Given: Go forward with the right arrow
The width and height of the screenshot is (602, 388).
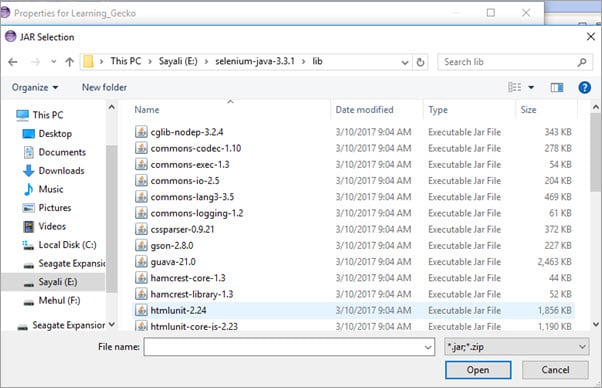Looking at the screenshot, I should tap(35, 62).
